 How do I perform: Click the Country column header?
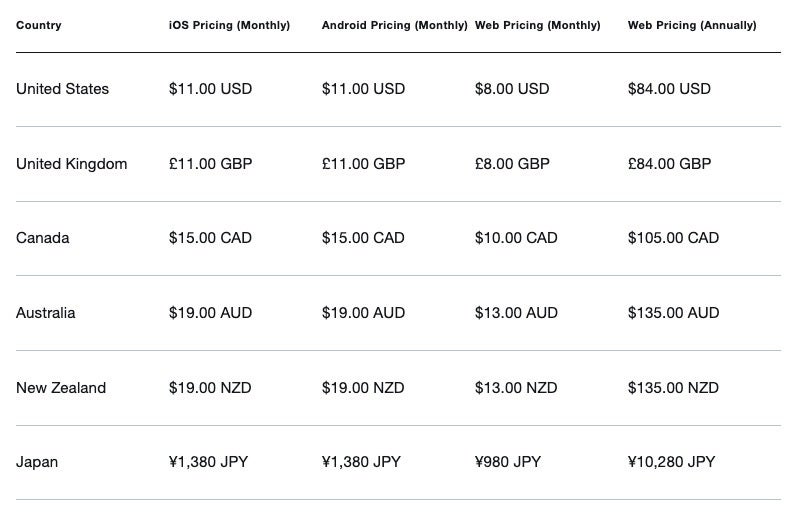click(39, 25)
